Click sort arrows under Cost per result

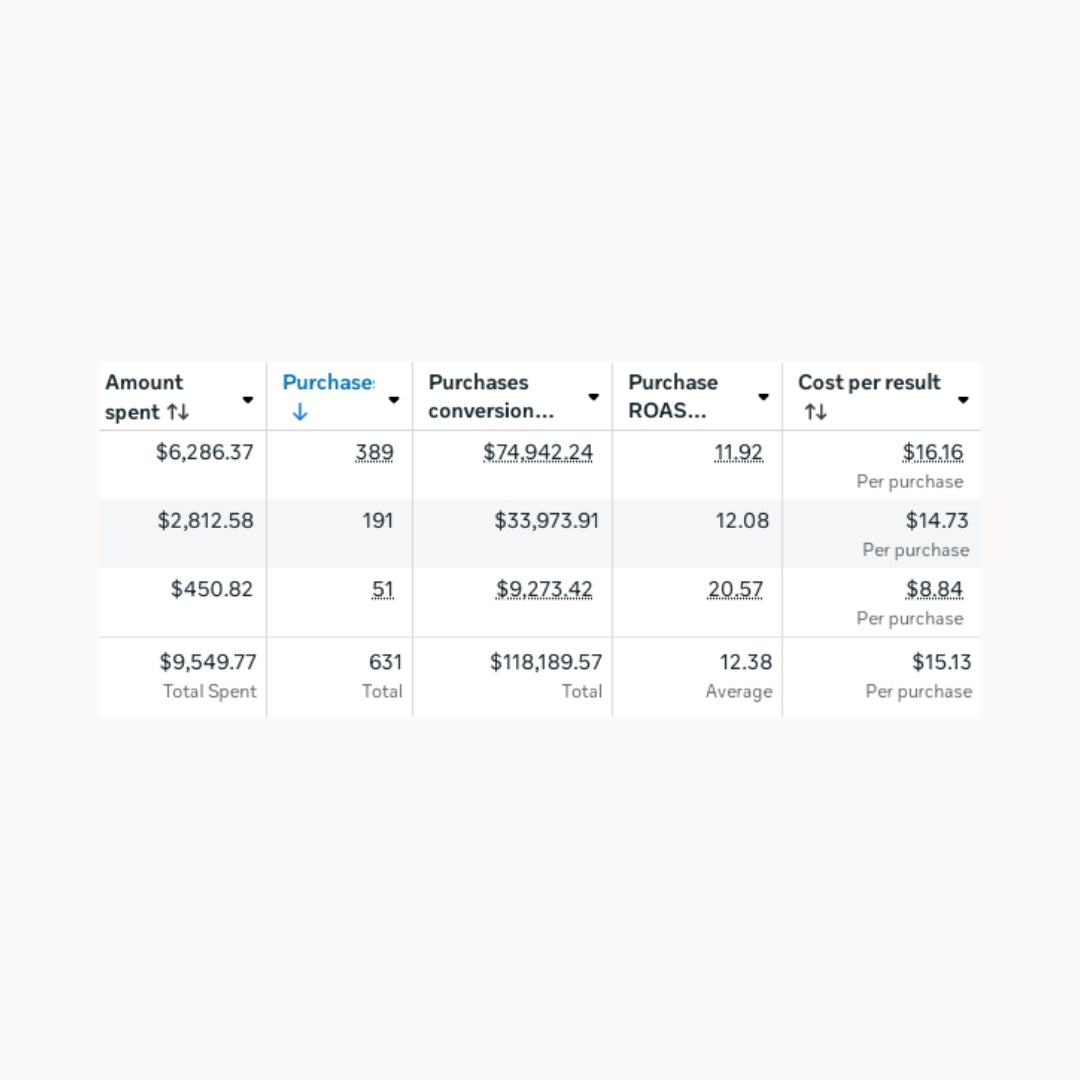pyautogui.click(x=816, y=412)
